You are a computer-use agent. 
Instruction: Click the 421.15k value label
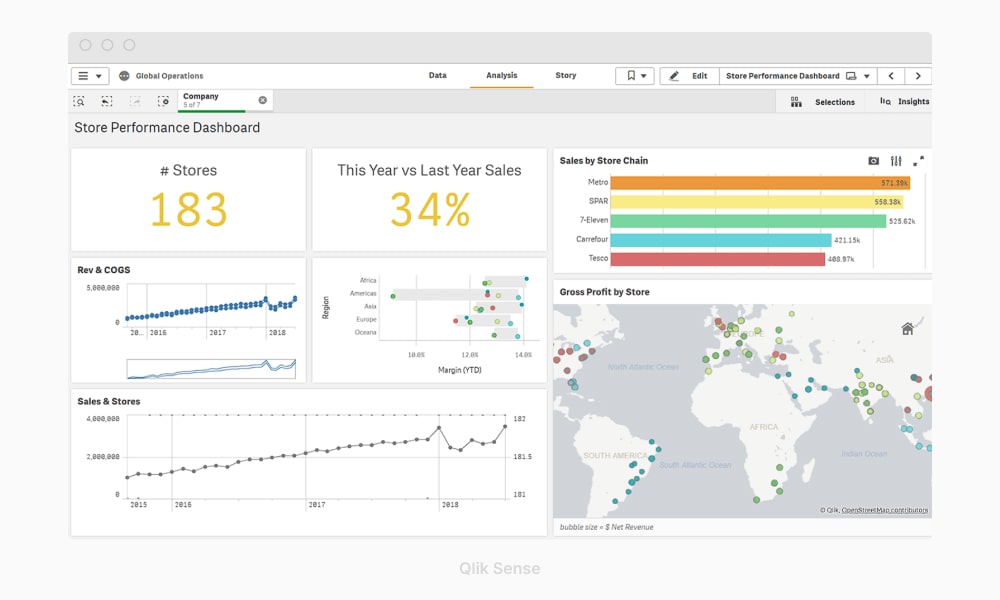847,240
